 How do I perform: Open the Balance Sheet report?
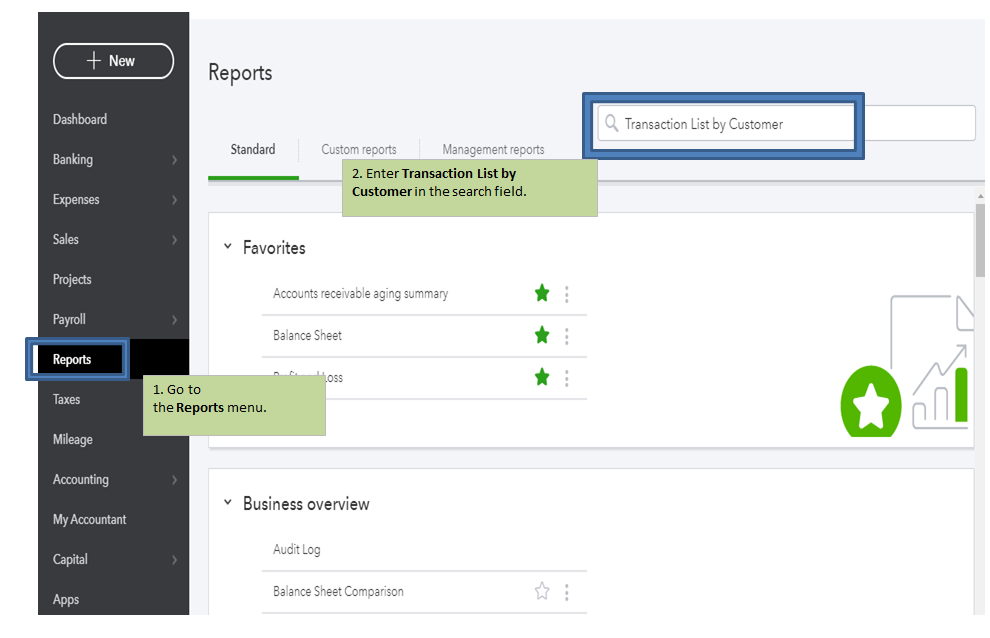[x=307, y=335]
